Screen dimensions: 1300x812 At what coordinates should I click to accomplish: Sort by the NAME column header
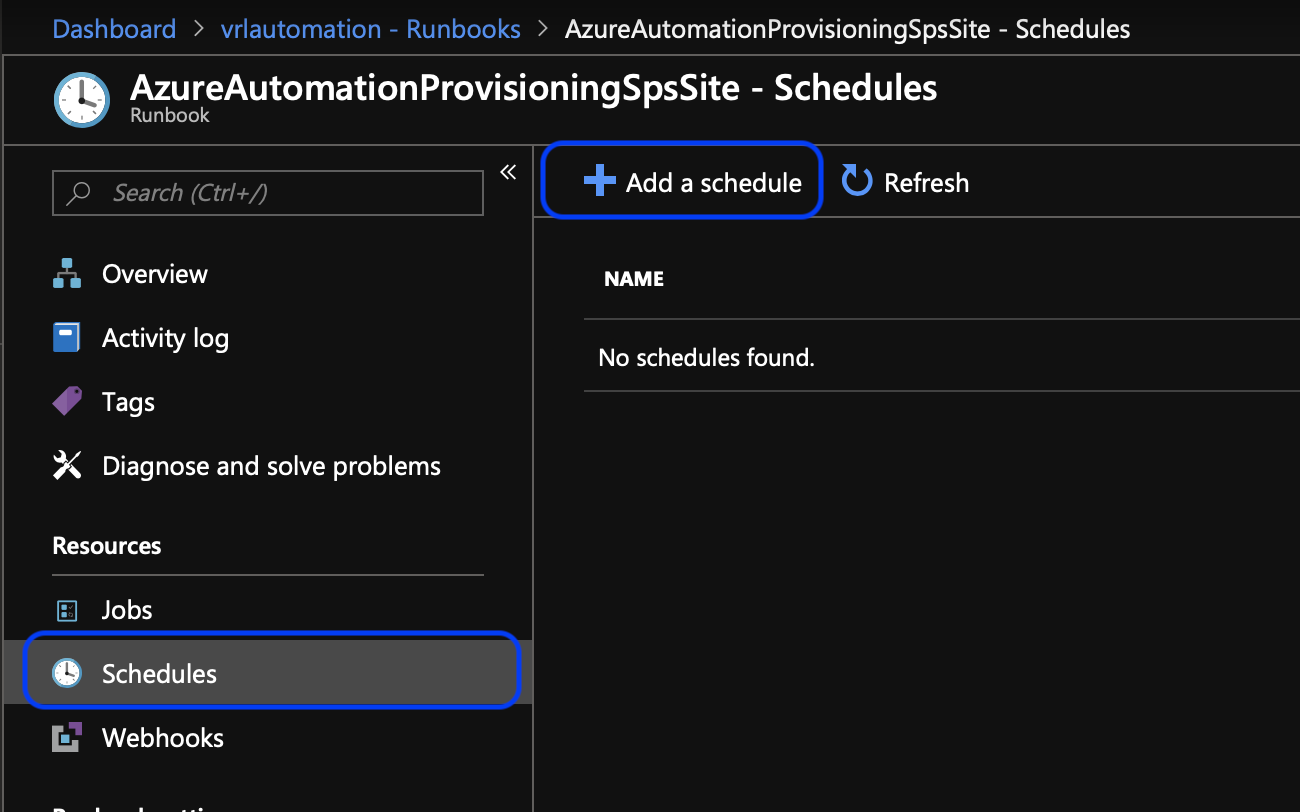(634, 279)
